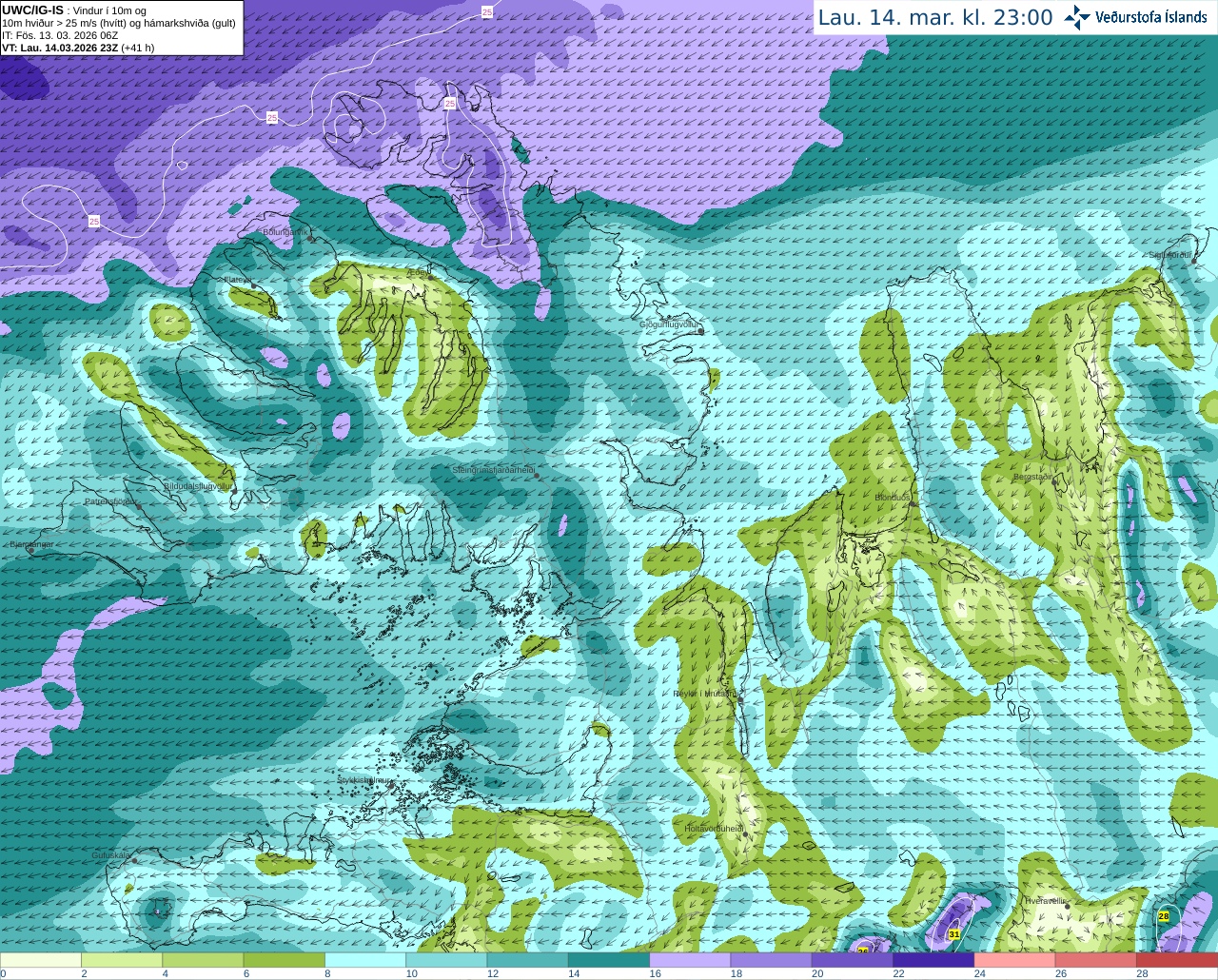
Task: Select the 4–6 m/s green legend swatch
Action: (203, 960)
